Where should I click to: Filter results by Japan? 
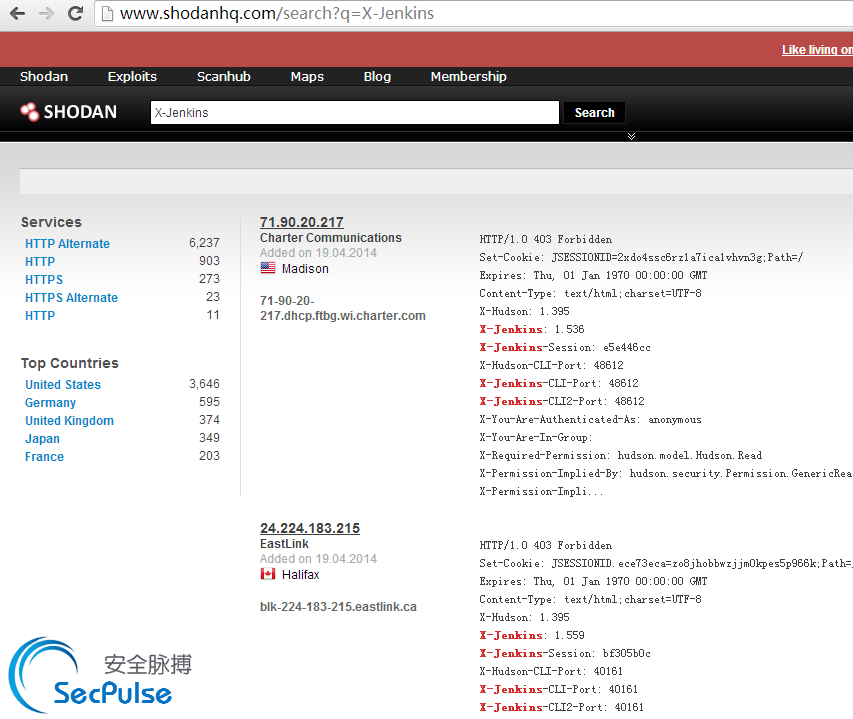pyautogui.click(x=42, y=438)
